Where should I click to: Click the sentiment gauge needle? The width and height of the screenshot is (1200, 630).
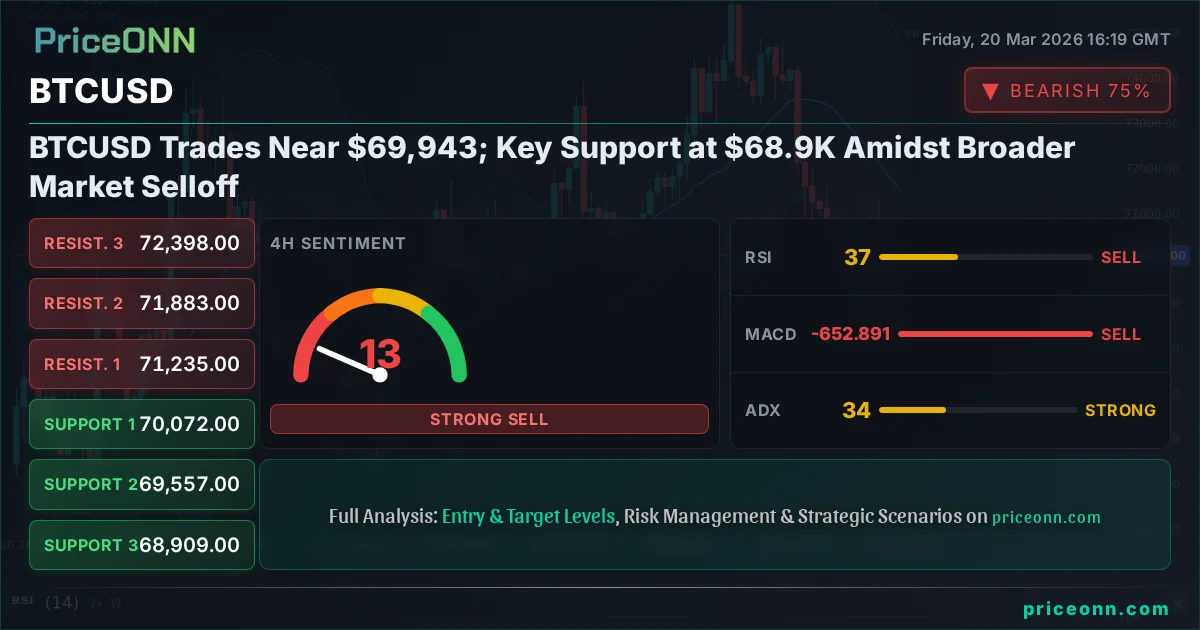coord(347,361)
